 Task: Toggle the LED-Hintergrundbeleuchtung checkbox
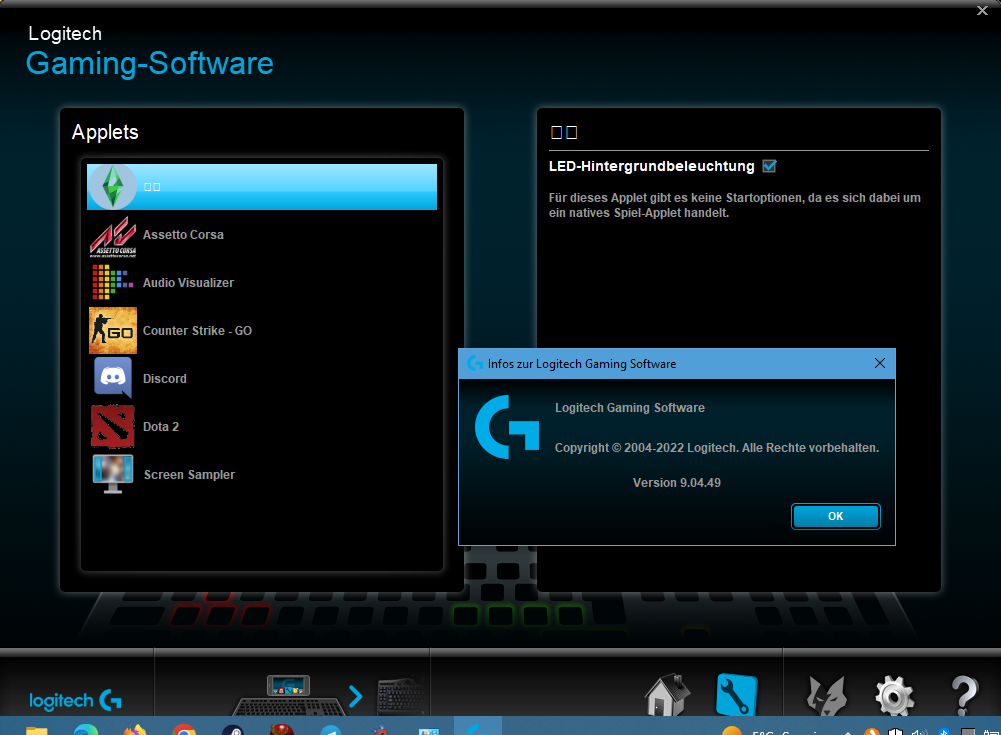click(x=769, y=166)
